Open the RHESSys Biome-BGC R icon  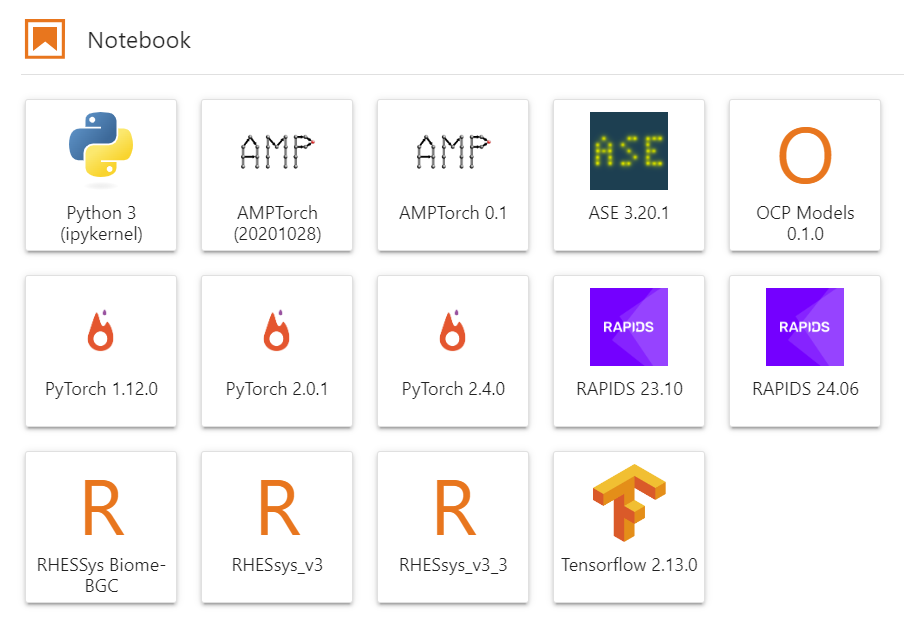tap(103, 508)
